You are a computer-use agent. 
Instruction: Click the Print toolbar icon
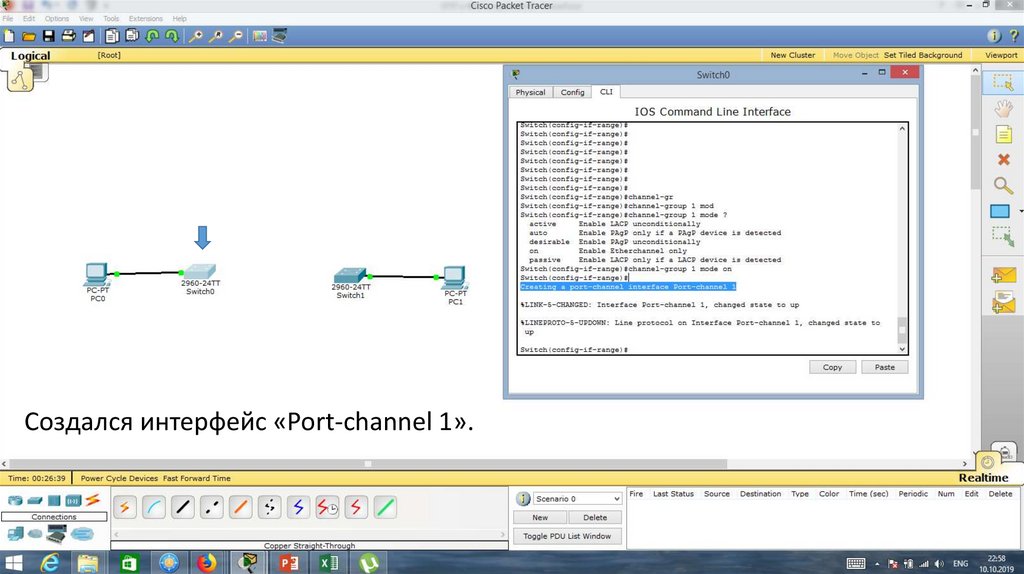coord(68,36)
